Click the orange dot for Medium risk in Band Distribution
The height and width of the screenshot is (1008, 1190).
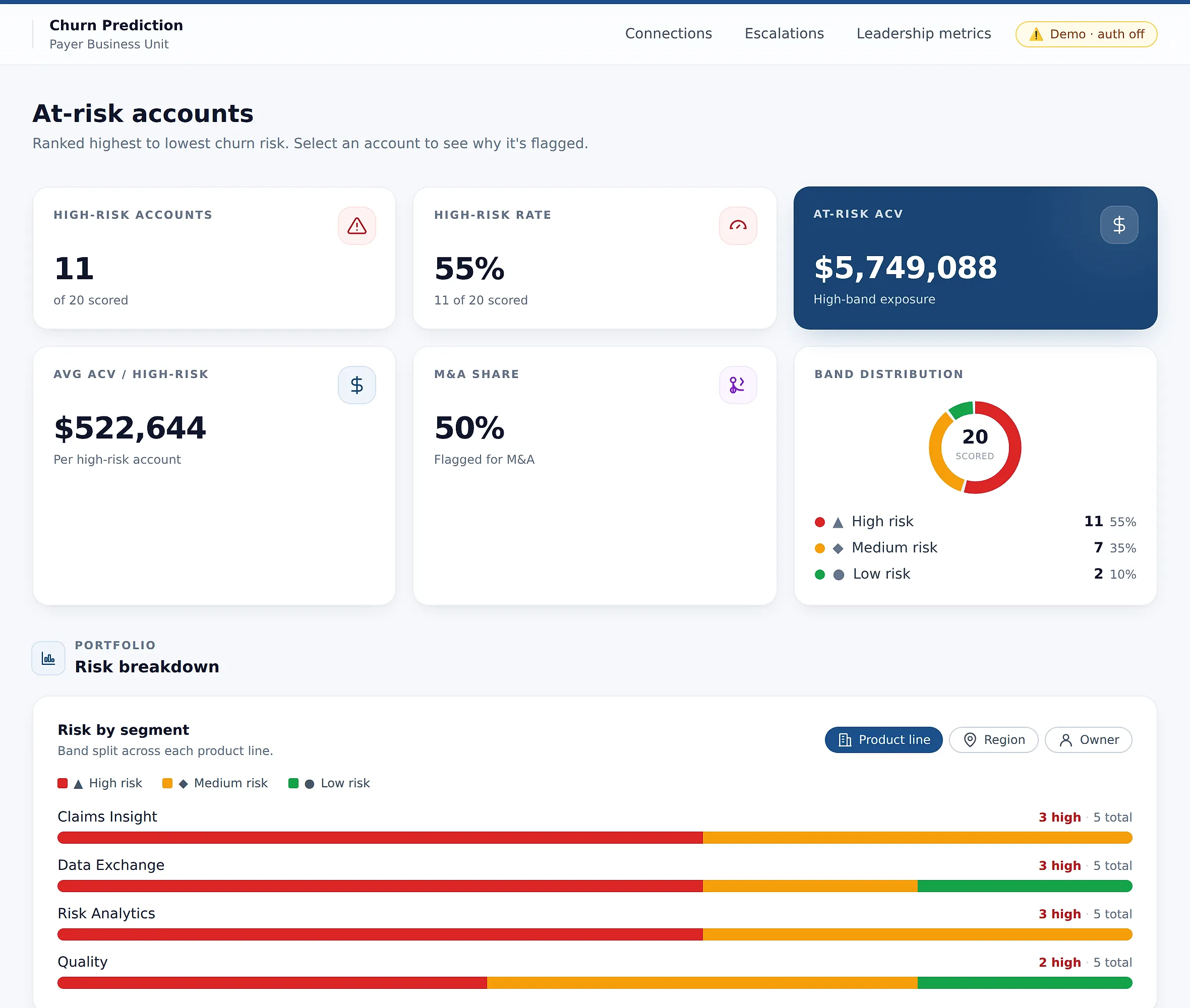click(x=819, y=548)
